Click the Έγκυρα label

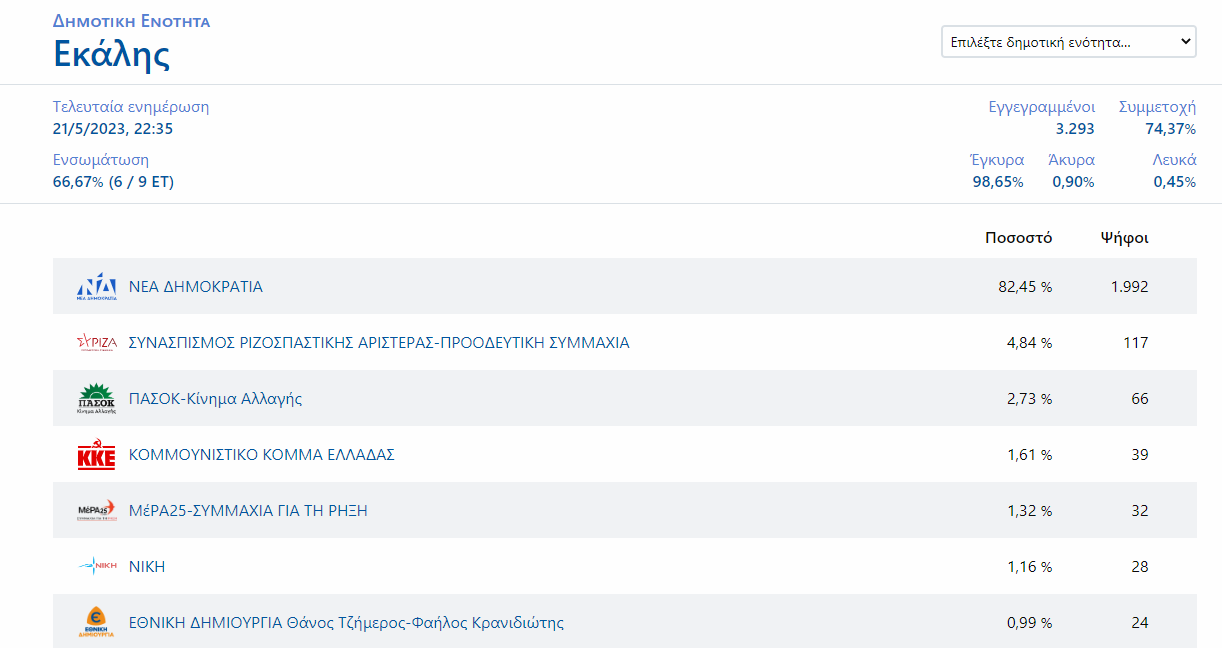point(997,159)
